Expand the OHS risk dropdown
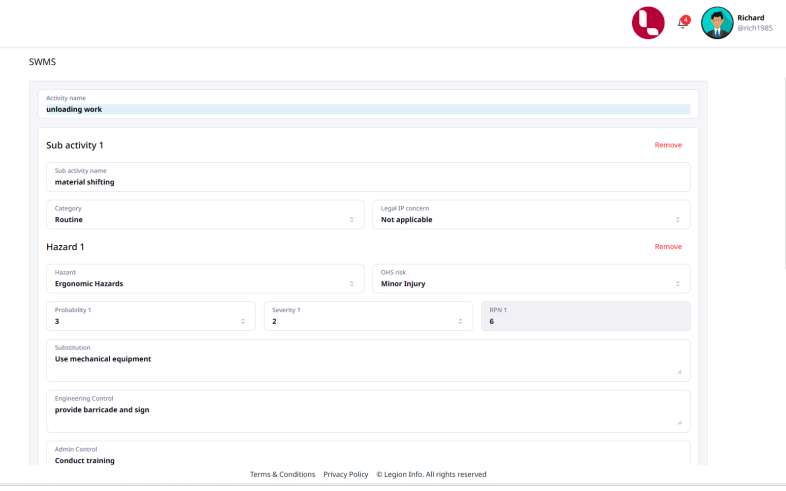Image resolution: width=786 pixels, height=491 pixels. tap(531, 279)
